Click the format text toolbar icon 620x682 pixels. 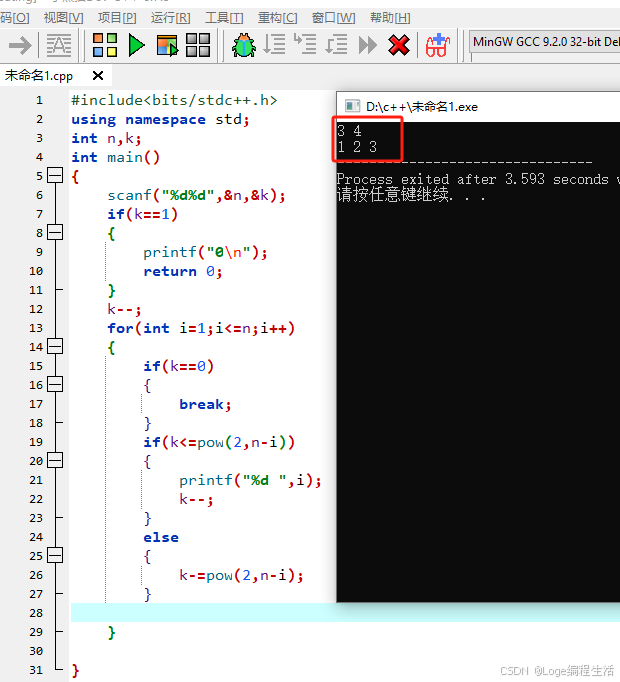click(59, 45)
